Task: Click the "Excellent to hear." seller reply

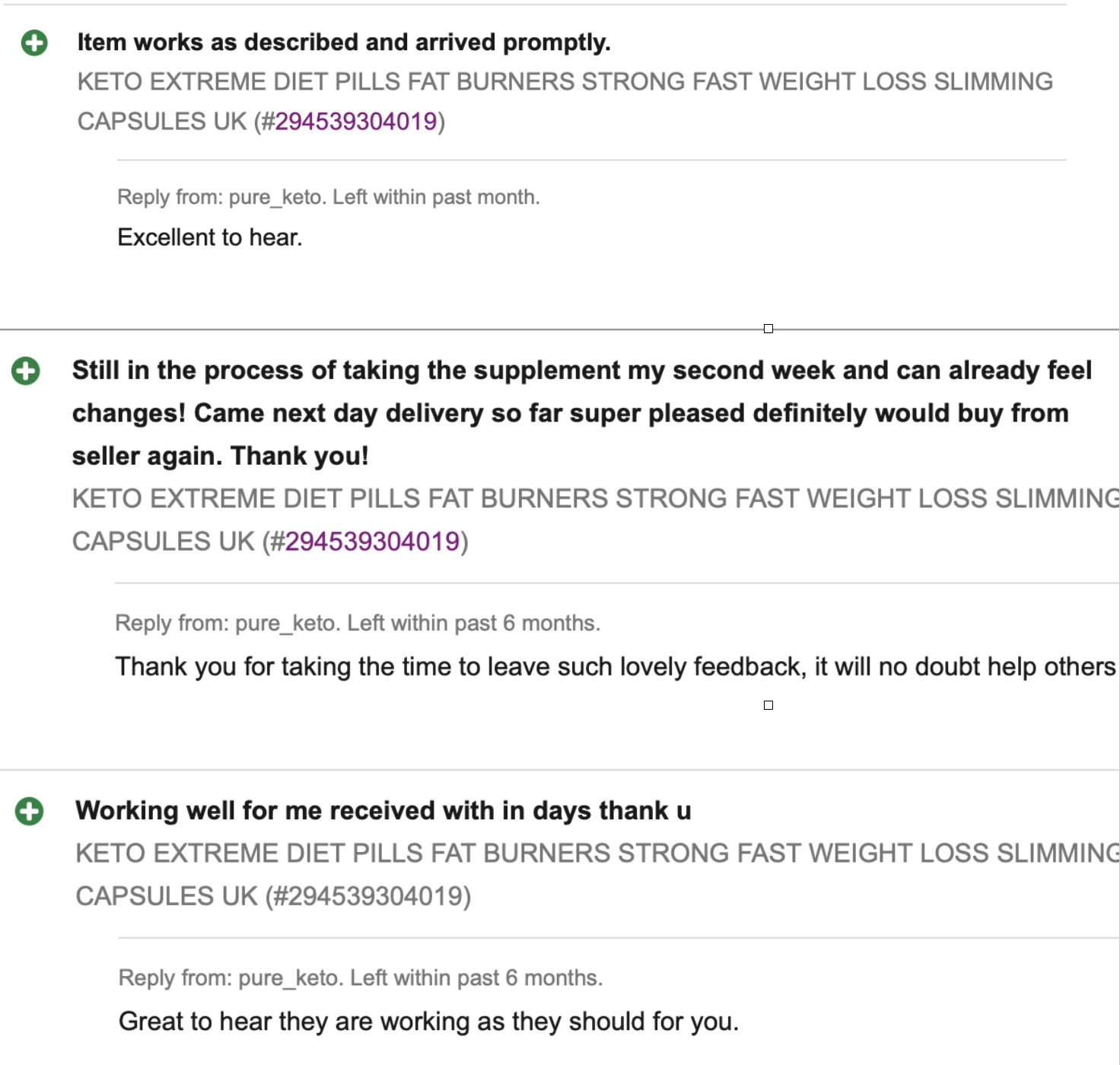Action: pyautogui.click(x=210, y=237)
